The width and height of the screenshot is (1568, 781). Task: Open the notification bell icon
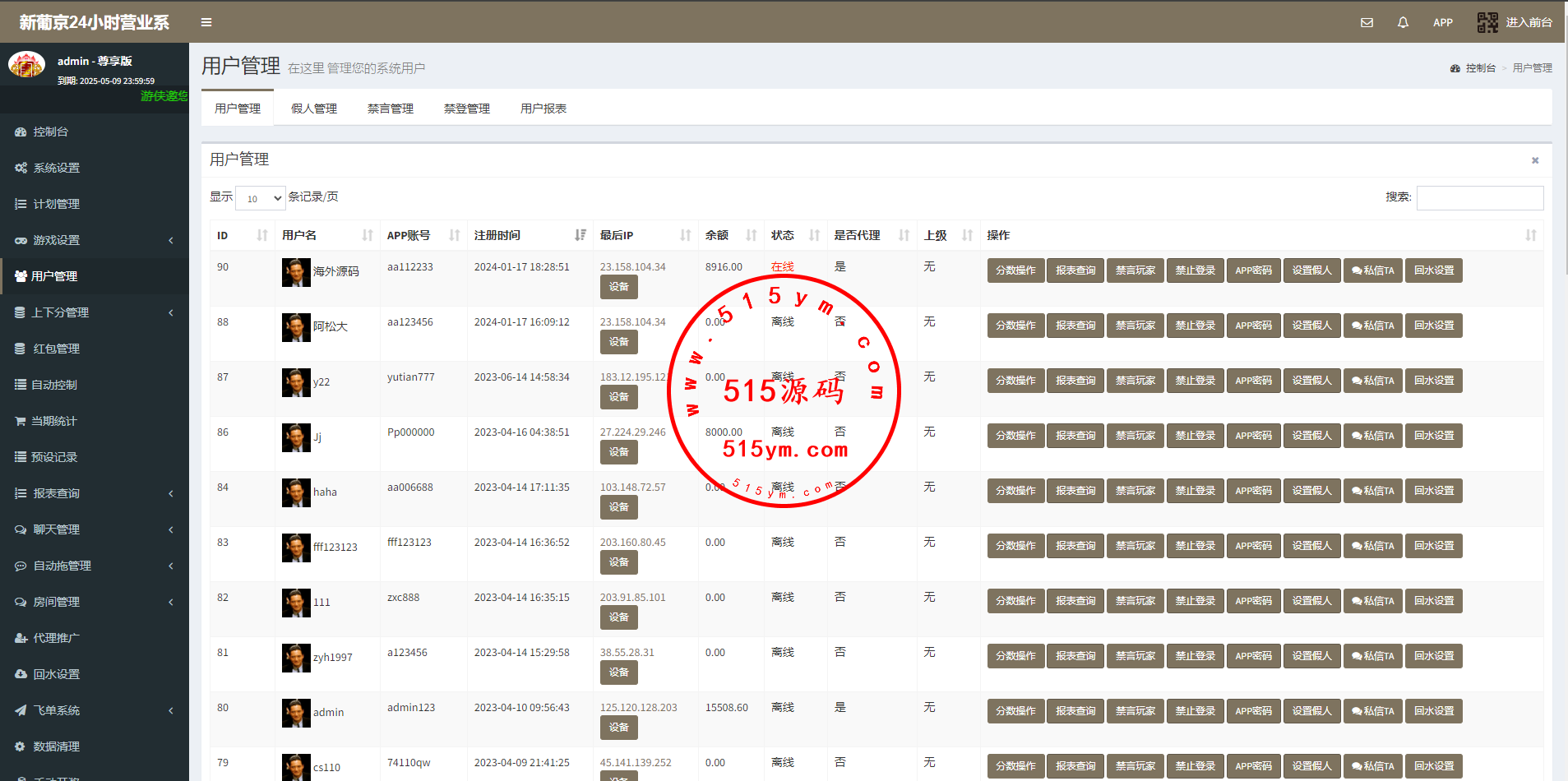(1403, 22)
